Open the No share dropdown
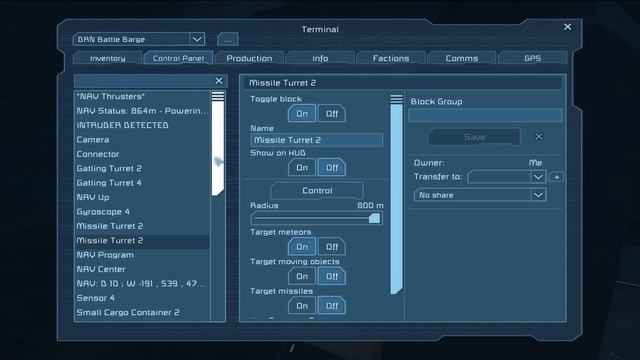Image resolution: width=640 pixels, height=360 pixels. [x=480, y=195]
